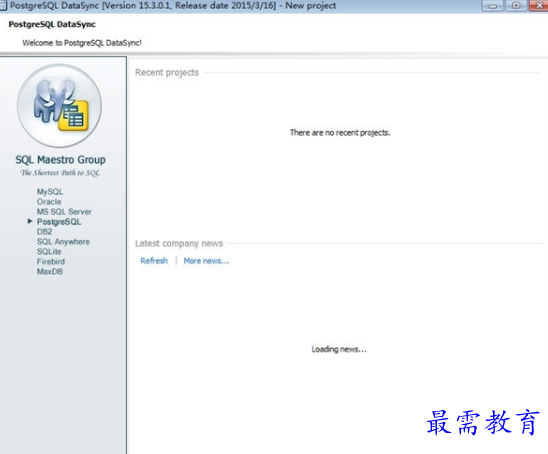Screen dimensions: 548x454
Task: Click the 'There are no recent projects.' message
Action: click(340, 133)
